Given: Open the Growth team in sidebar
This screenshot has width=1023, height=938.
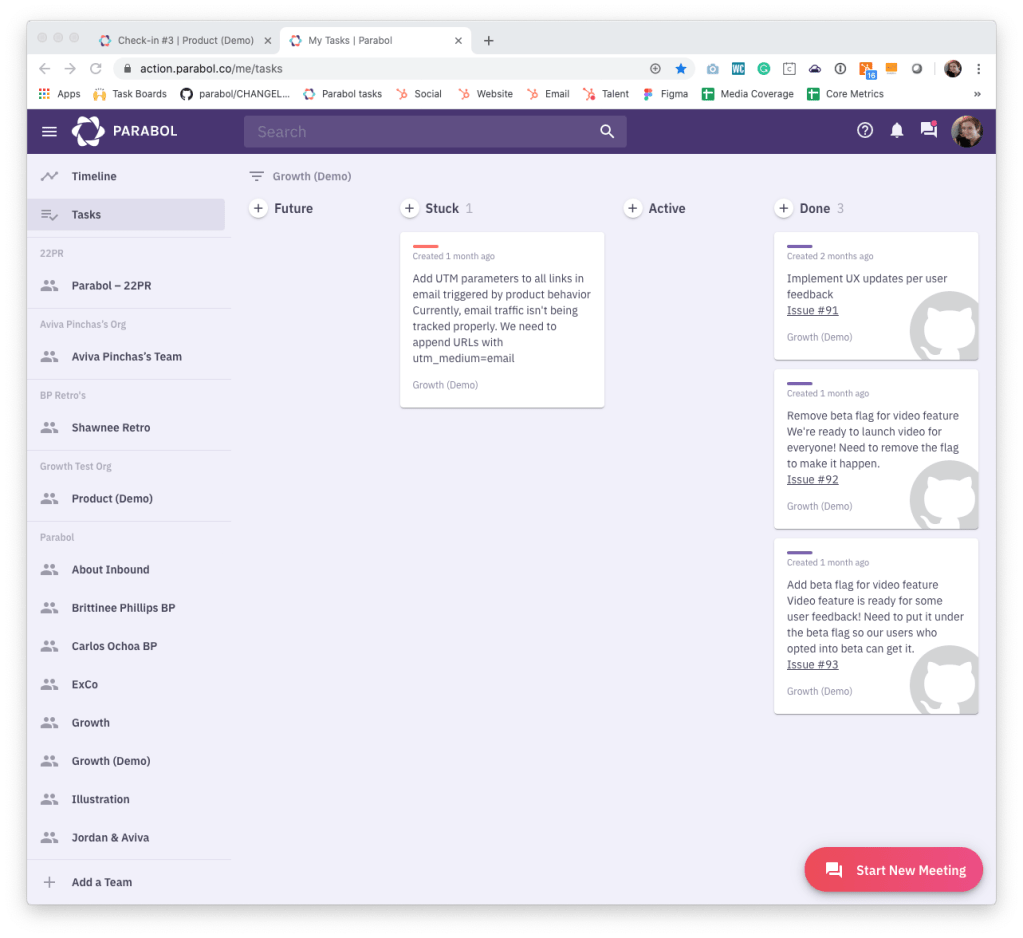Looking at the screenshot, I should point(126,723).
